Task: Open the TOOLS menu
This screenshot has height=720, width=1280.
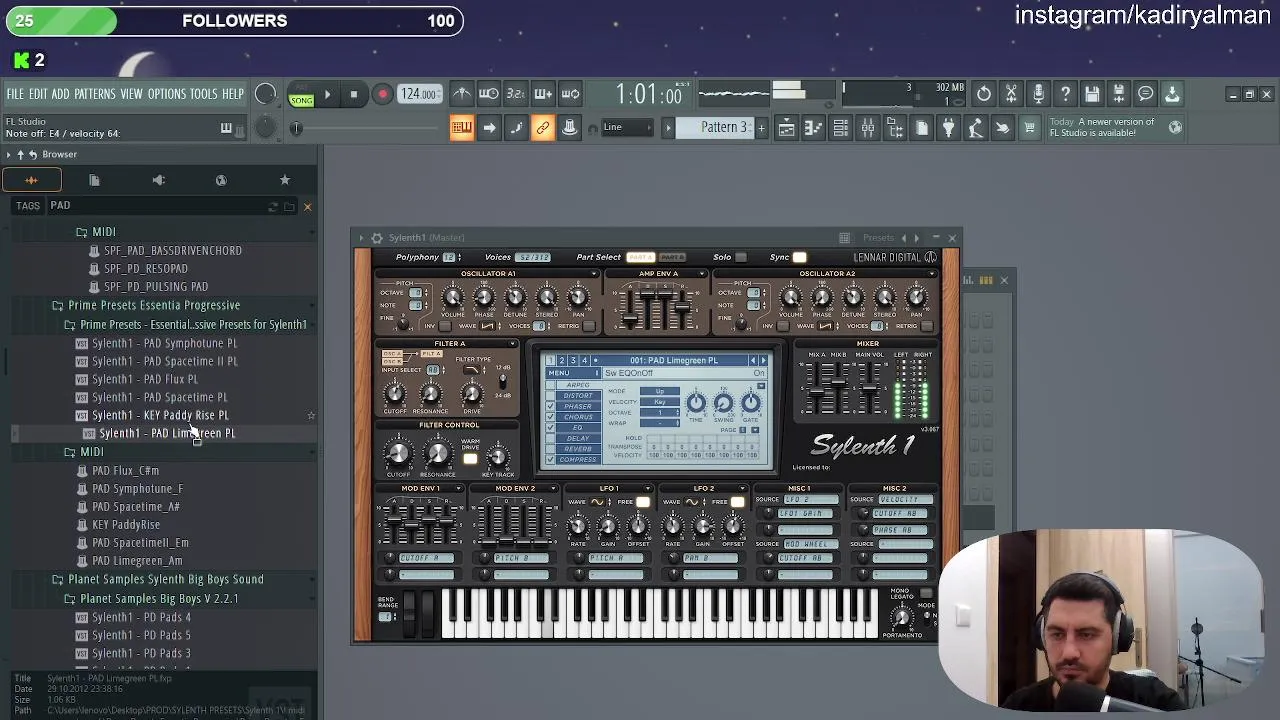Action: point(203,94)
